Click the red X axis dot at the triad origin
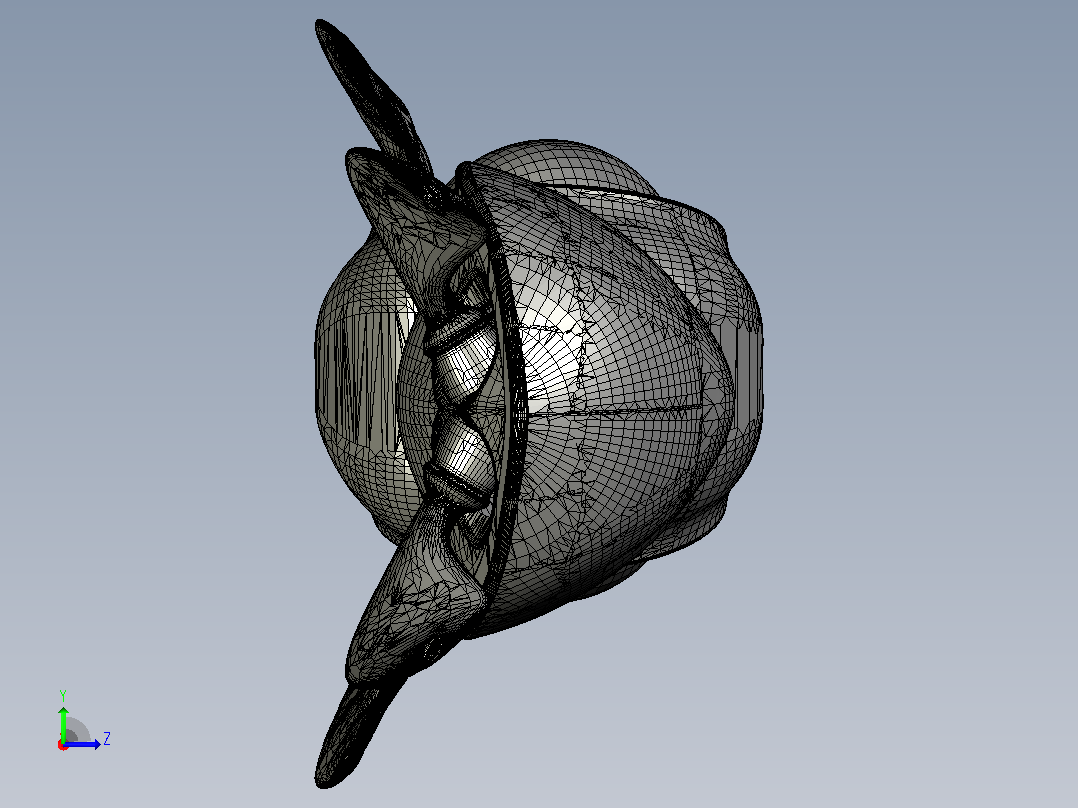Screen dimensions: 1078x808 point(63,745)
